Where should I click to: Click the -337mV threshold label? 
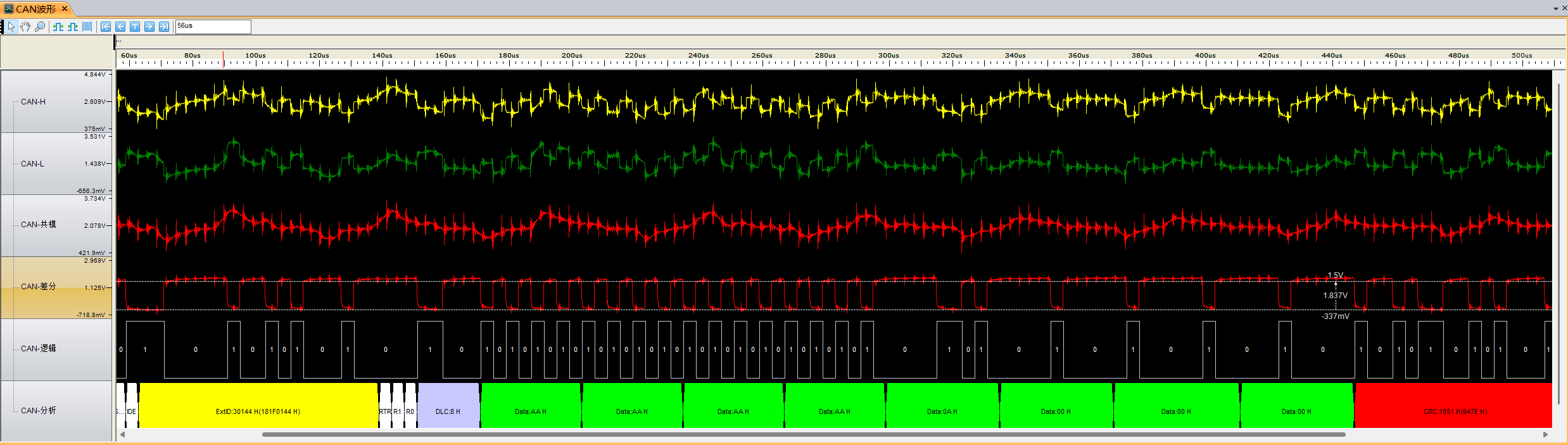1335,317
